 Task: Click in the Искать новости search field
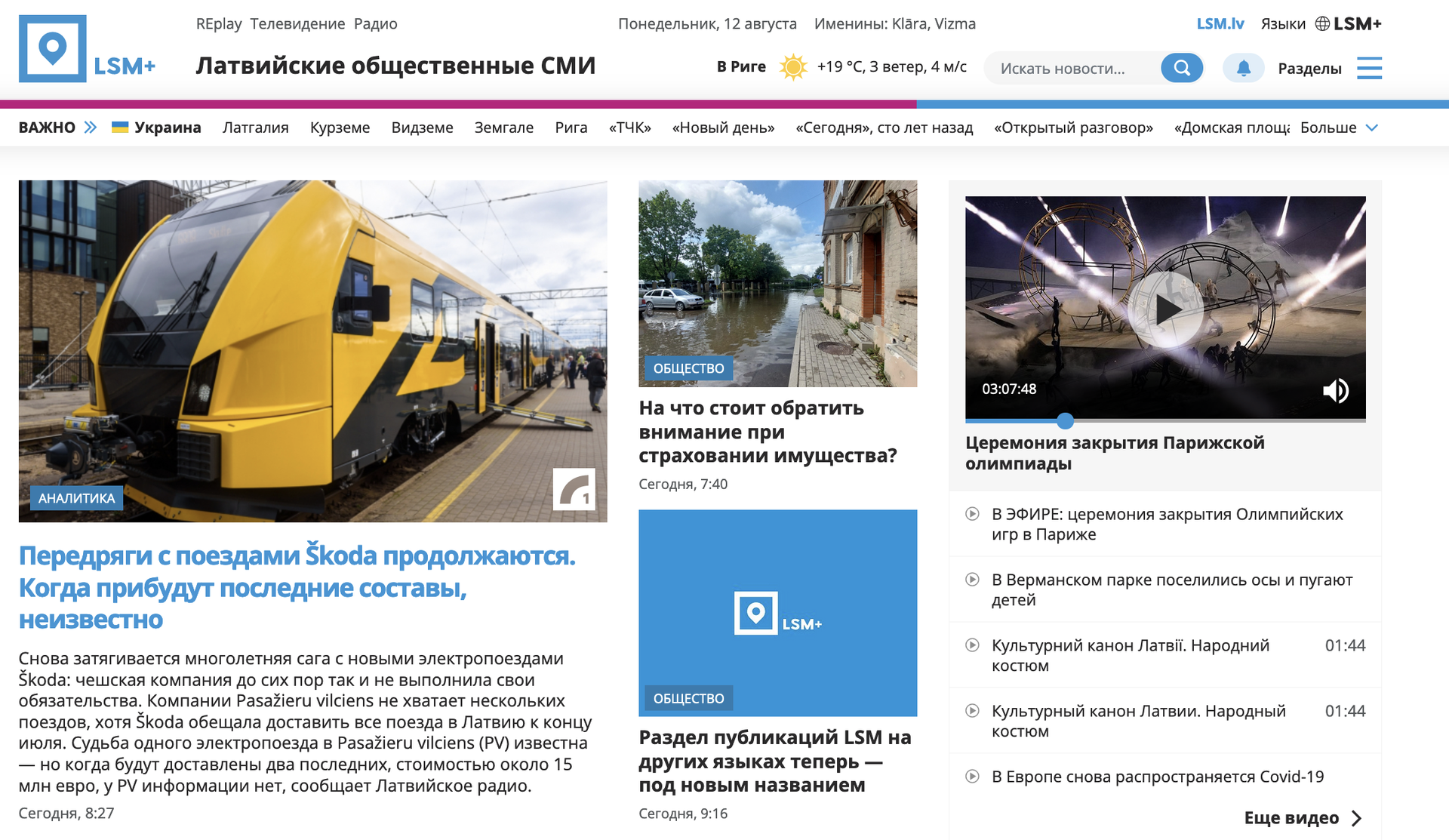pos(1072,69)
